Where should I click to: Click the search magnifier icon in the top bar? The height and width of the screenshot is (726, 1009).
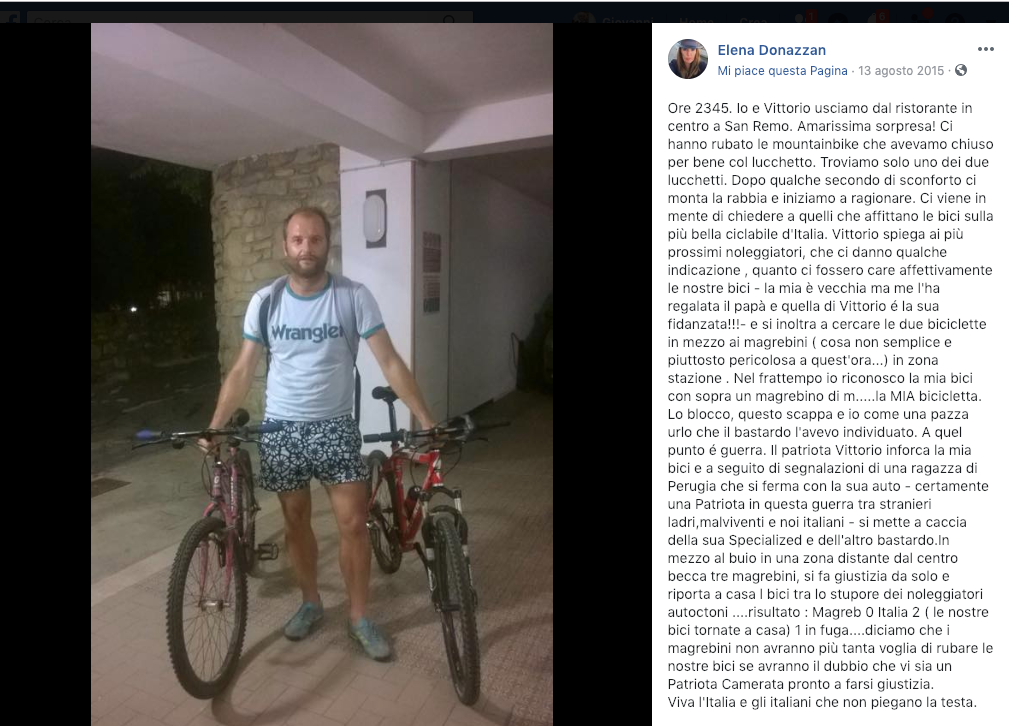point(449,19)
